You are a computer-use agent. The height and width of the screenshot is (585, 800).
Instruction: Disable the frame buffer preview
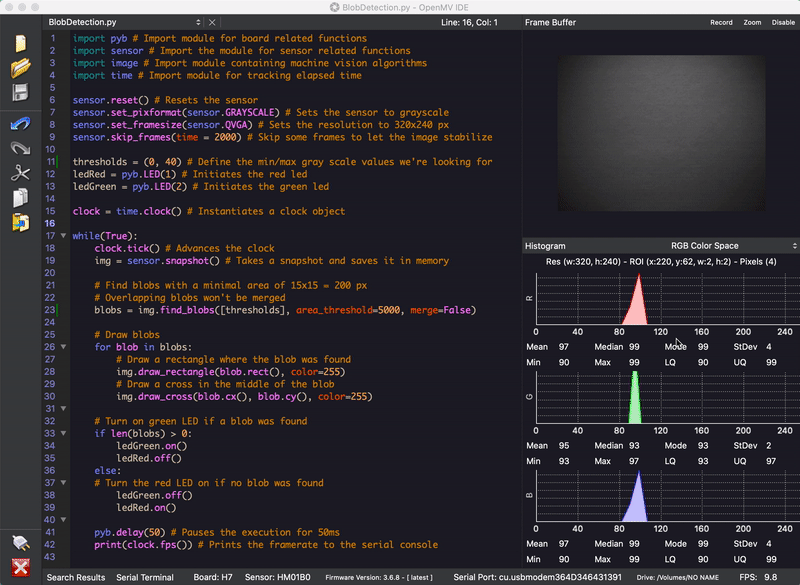point(783,22)
